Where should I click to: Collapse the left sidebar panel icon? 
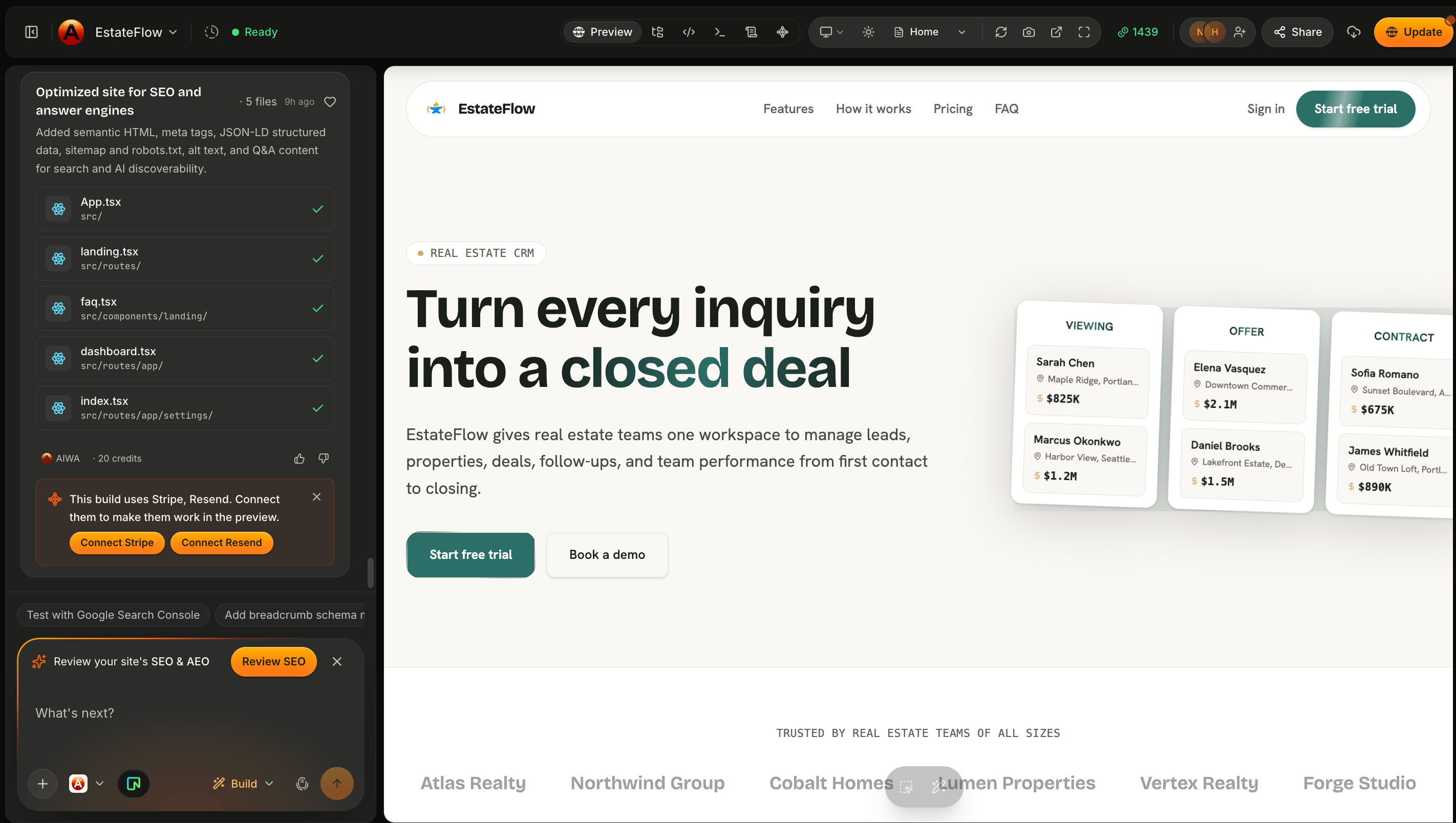coord(32,32)
